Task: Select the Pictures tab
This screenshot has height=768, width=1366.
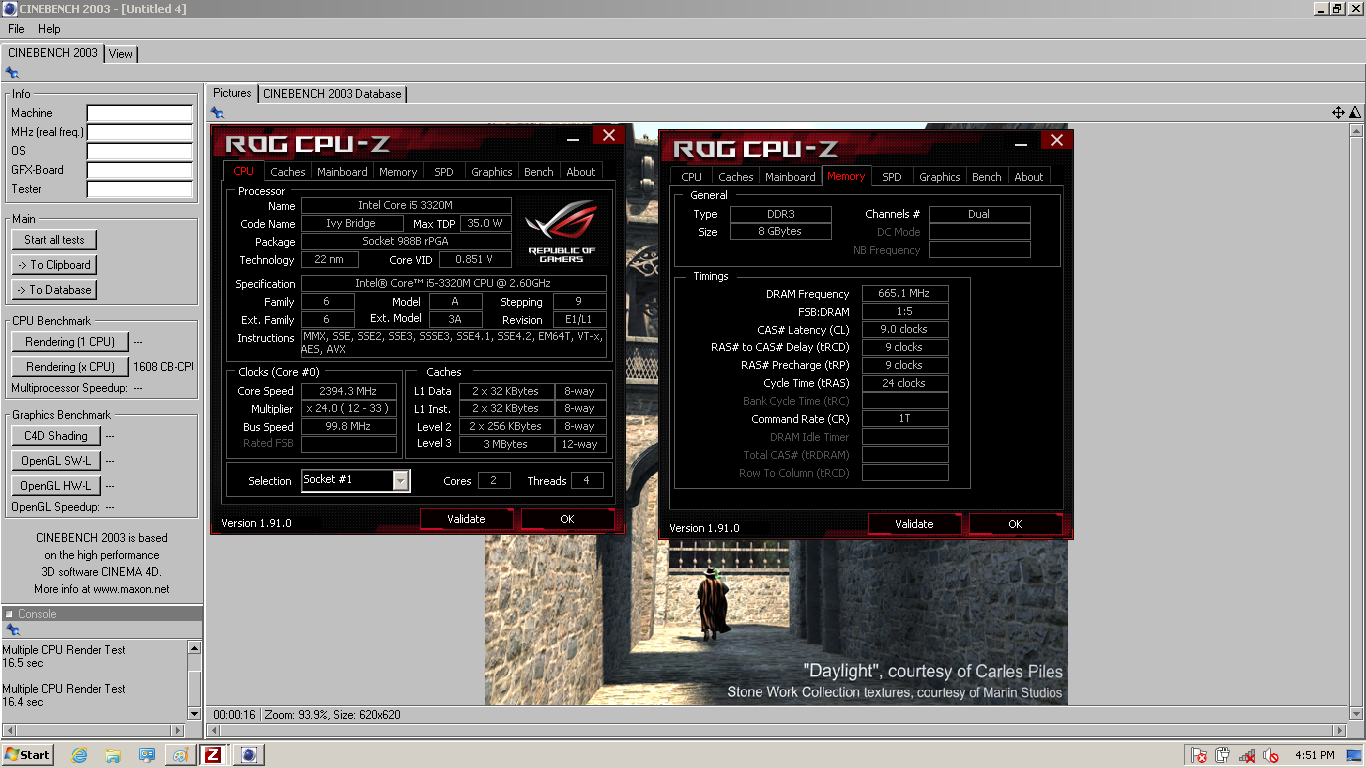Action: coord(232,93)
